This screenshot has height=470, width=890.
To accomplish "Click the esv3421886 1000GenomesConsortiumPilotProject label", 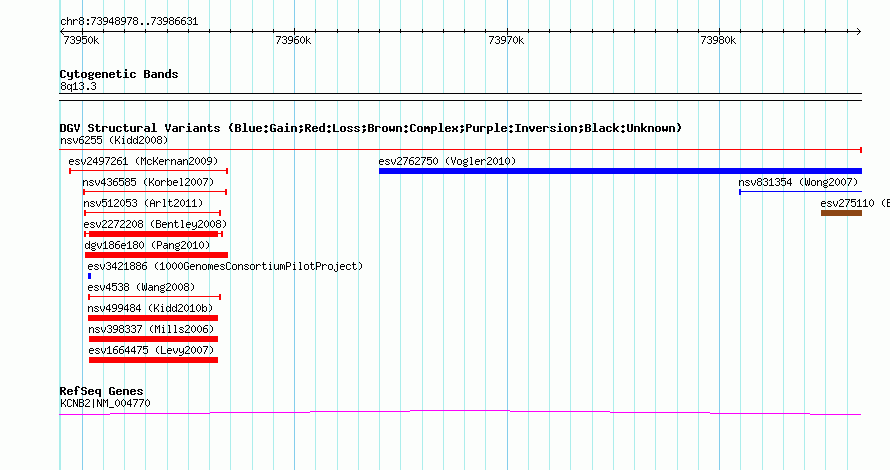I will [225, 266].
